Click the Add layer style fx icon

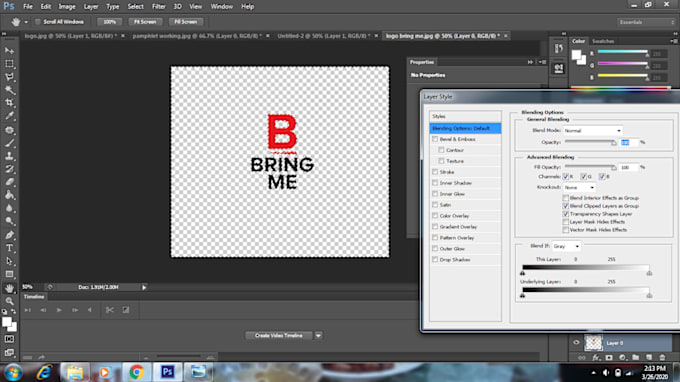point(596,358)
